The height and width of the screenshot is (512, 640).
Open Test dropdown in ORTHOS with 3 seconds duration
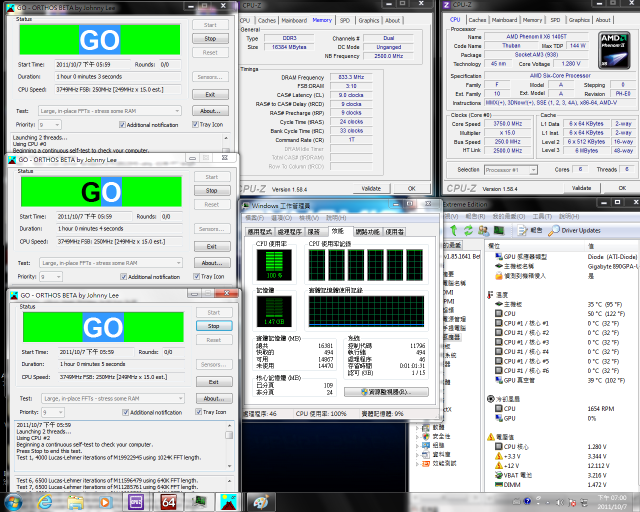point(109,111)
